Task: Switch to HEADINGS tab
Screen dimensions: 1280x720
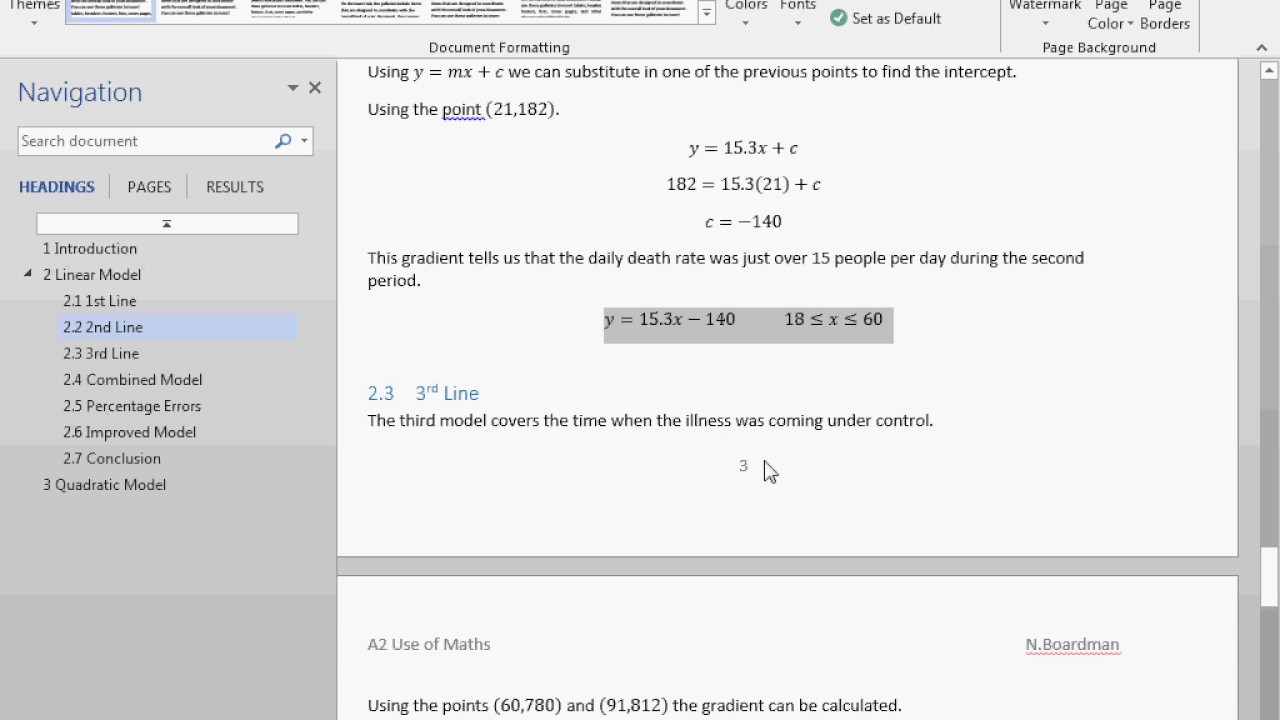Action: 57,187
